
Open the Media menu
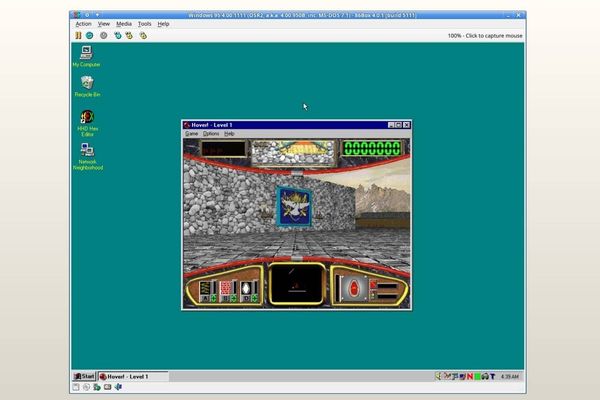pyautogui.click(x=124, y=24)
